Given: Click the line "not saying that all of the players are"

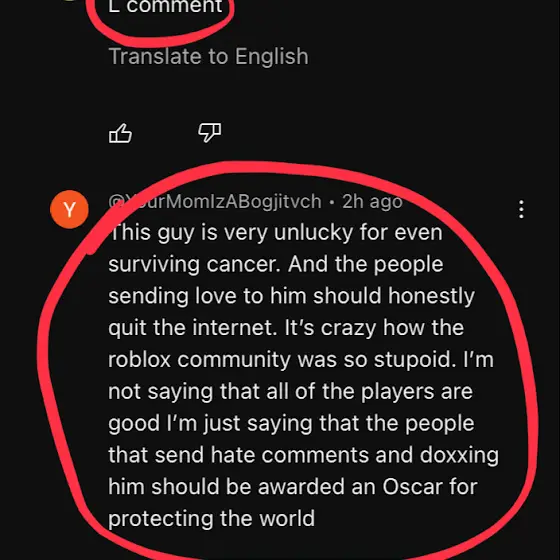Looking at the screenshot, I should (x=290, y=392).
